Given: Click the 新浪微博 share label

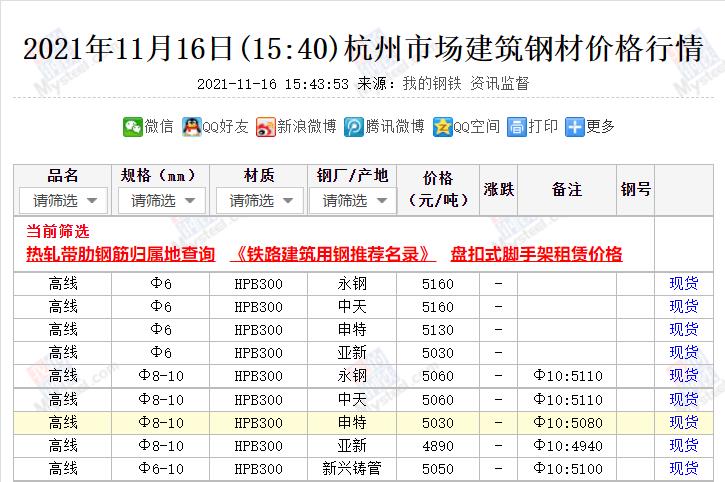Looking at the screenshot, I should point(307,126).
